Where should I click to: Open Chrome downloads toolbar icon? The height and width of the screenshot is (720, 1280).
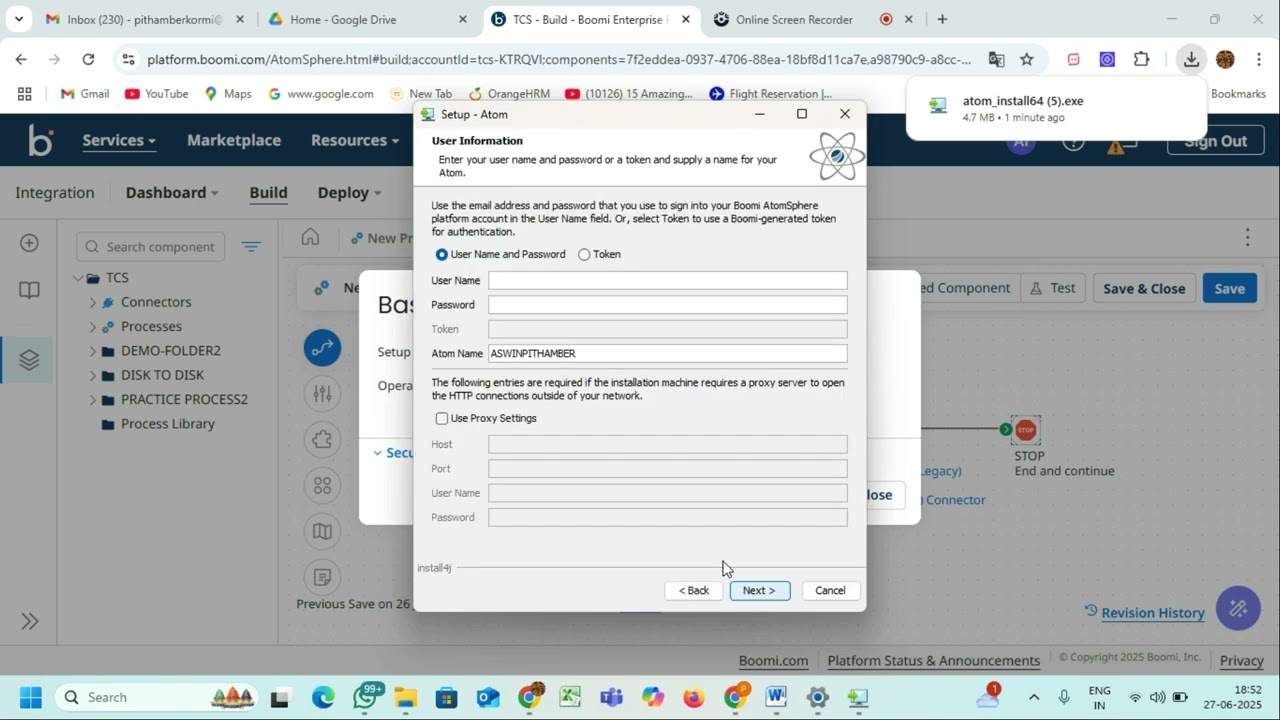coord(1191,59)
